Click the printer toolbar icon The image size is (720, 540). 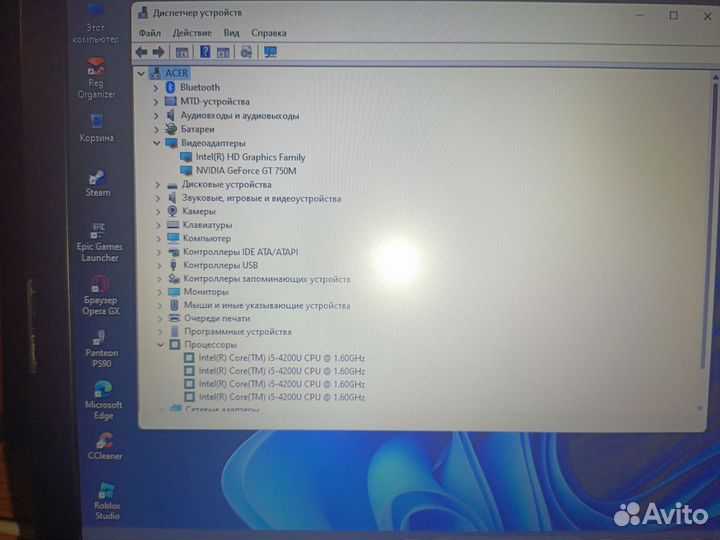click(x=246, y=52)
